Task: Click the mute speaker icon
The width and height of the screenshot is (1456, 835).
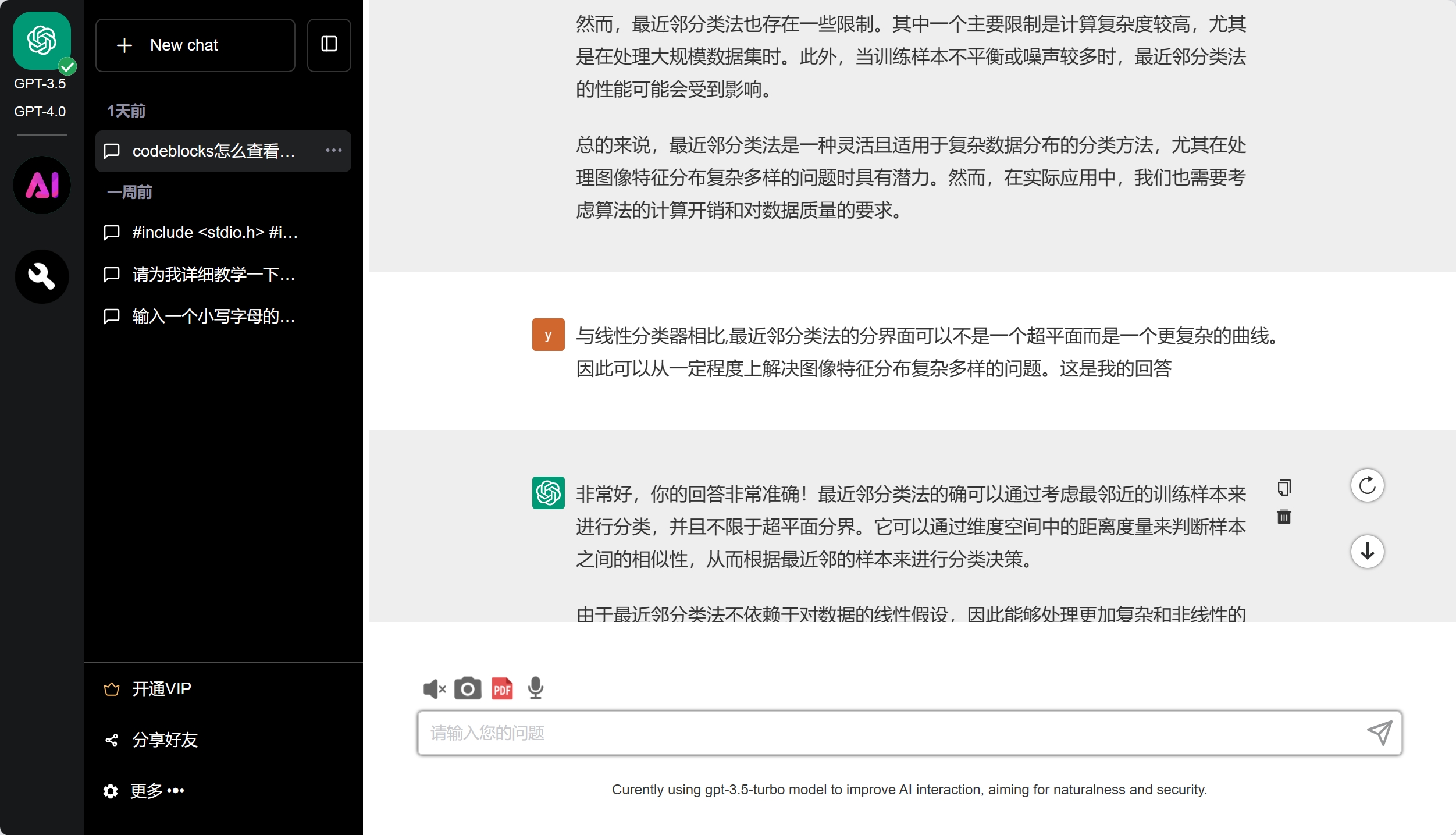Action: [434, 689]
